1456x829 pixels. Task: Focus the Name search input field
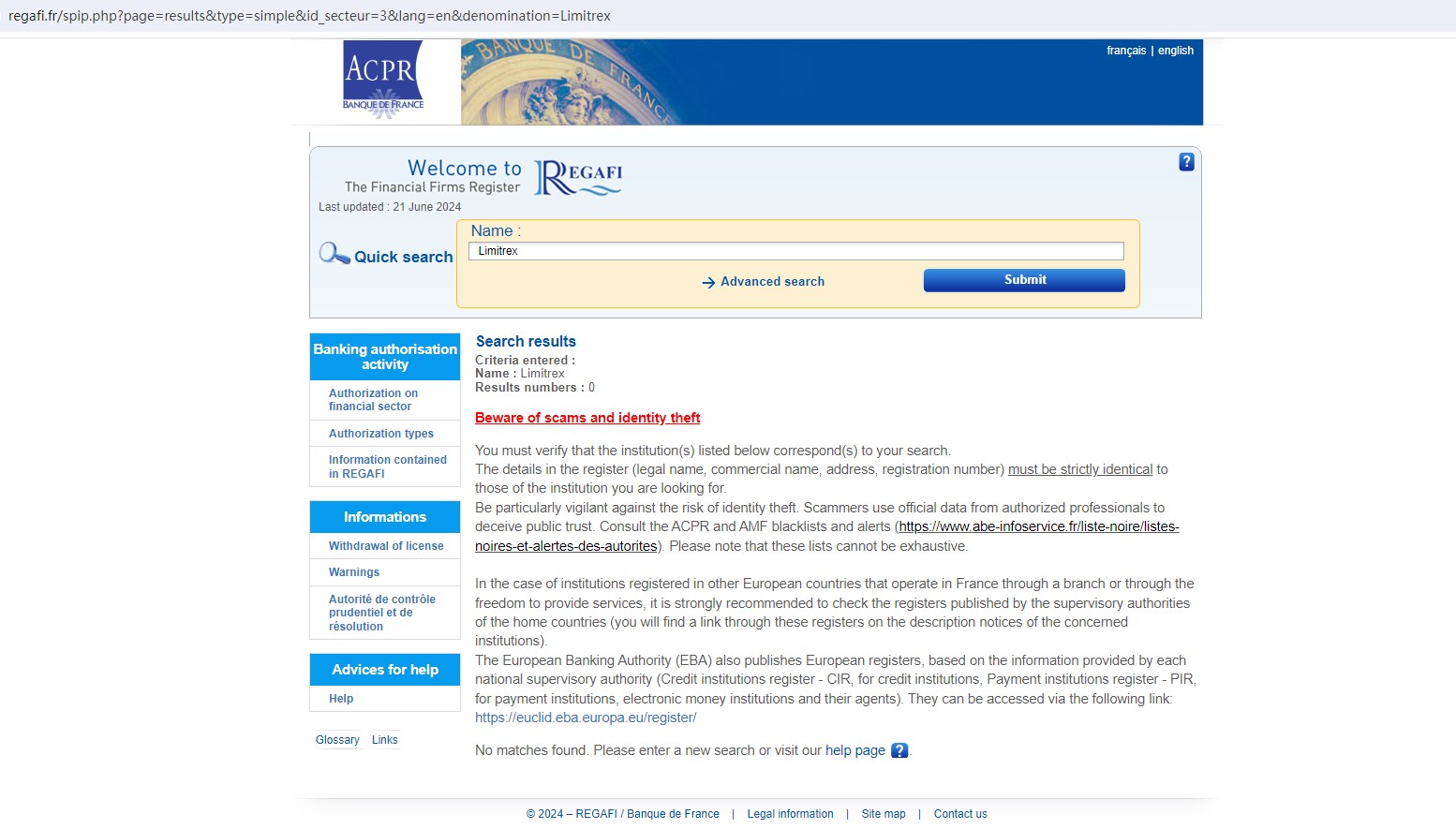coord(796,251)
